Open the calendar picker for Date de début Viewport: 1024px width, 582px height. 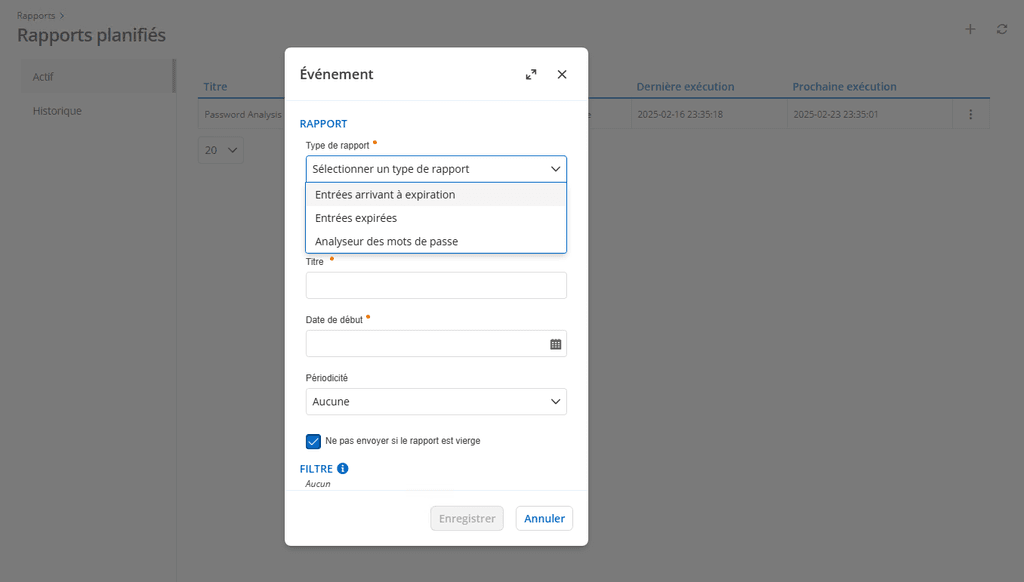[x=556, y=344]
